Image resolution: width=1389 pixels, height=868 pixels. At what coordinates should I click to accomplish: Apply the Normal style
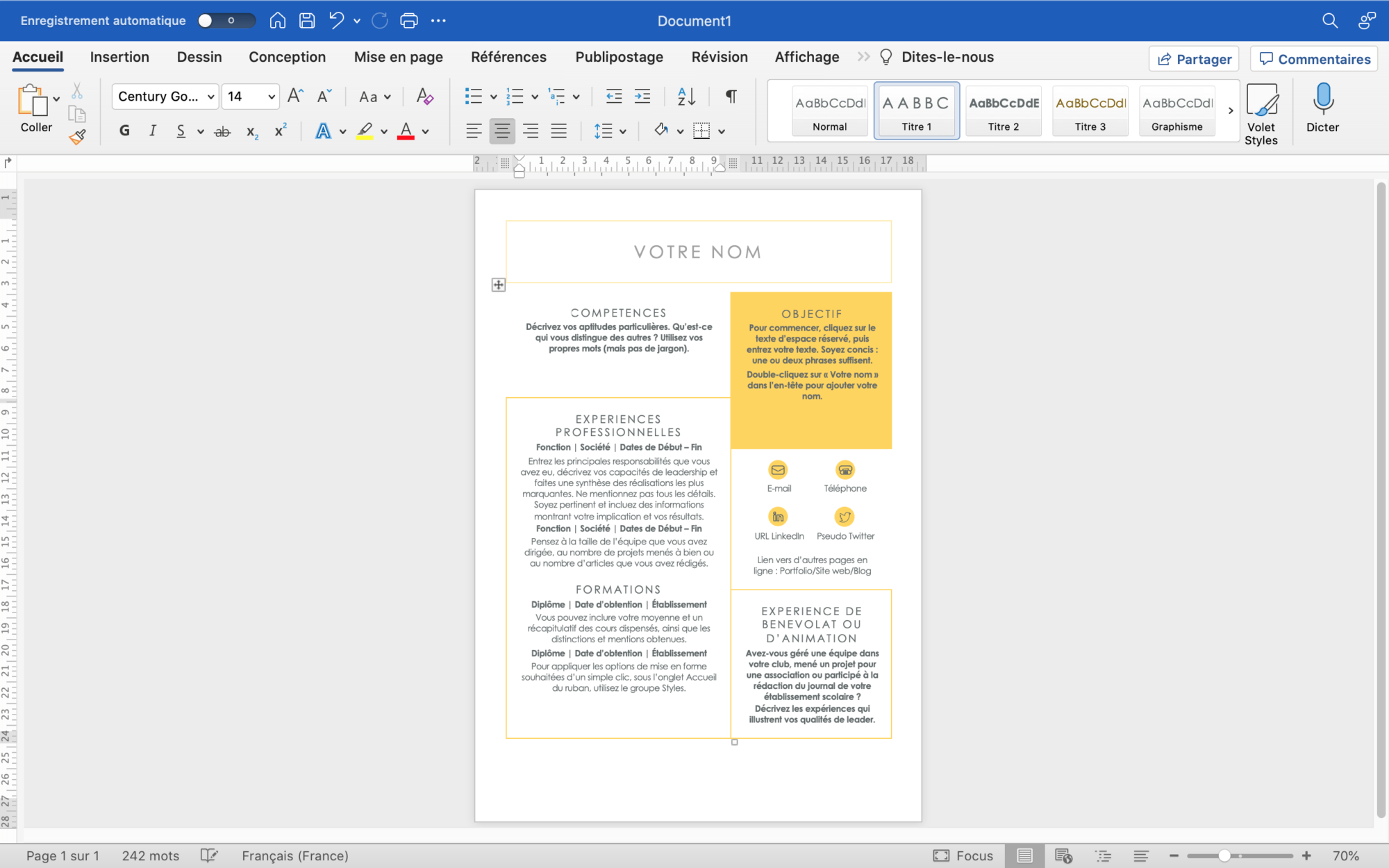tap(830, 111)
